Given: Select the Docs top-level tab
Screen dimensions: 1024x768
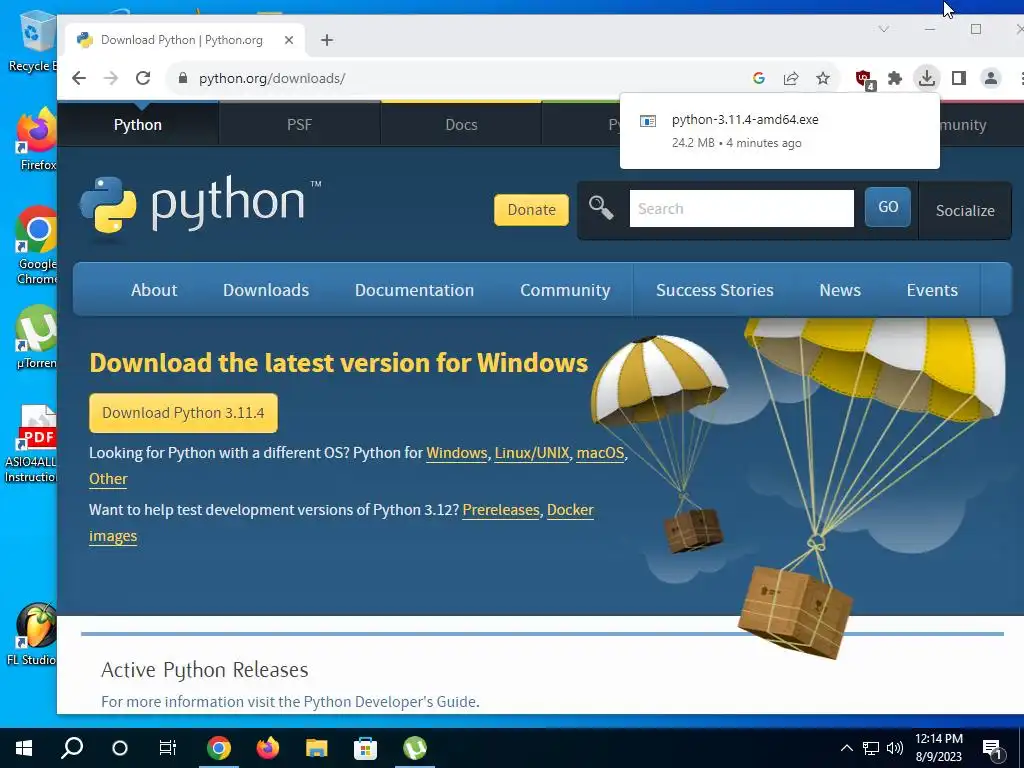Looking at the screenshot, I should click(x=461, y=125).
